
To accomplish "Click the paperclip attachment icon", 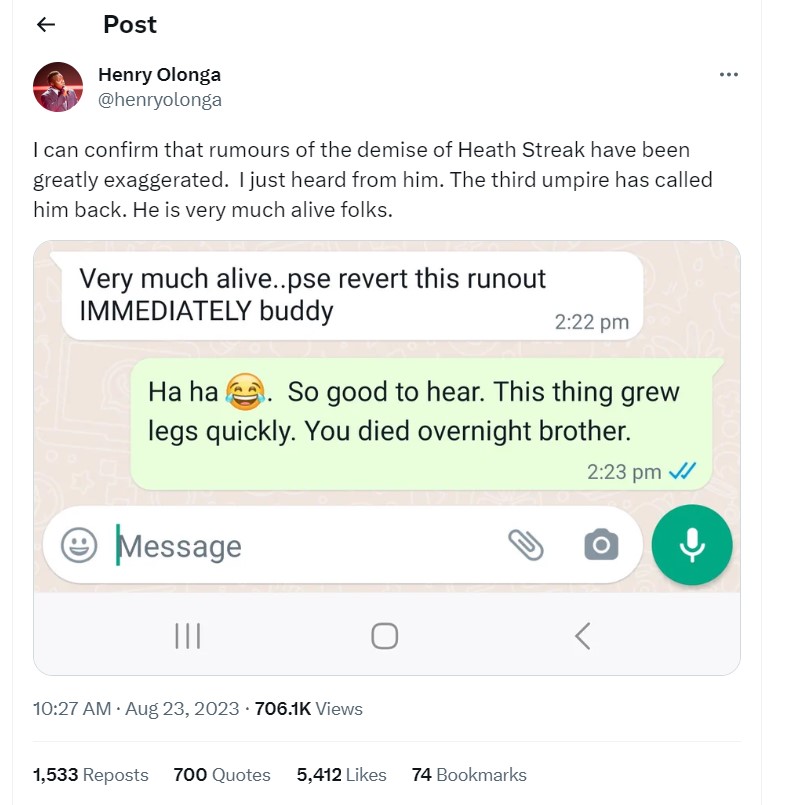I will coord(526,545).
